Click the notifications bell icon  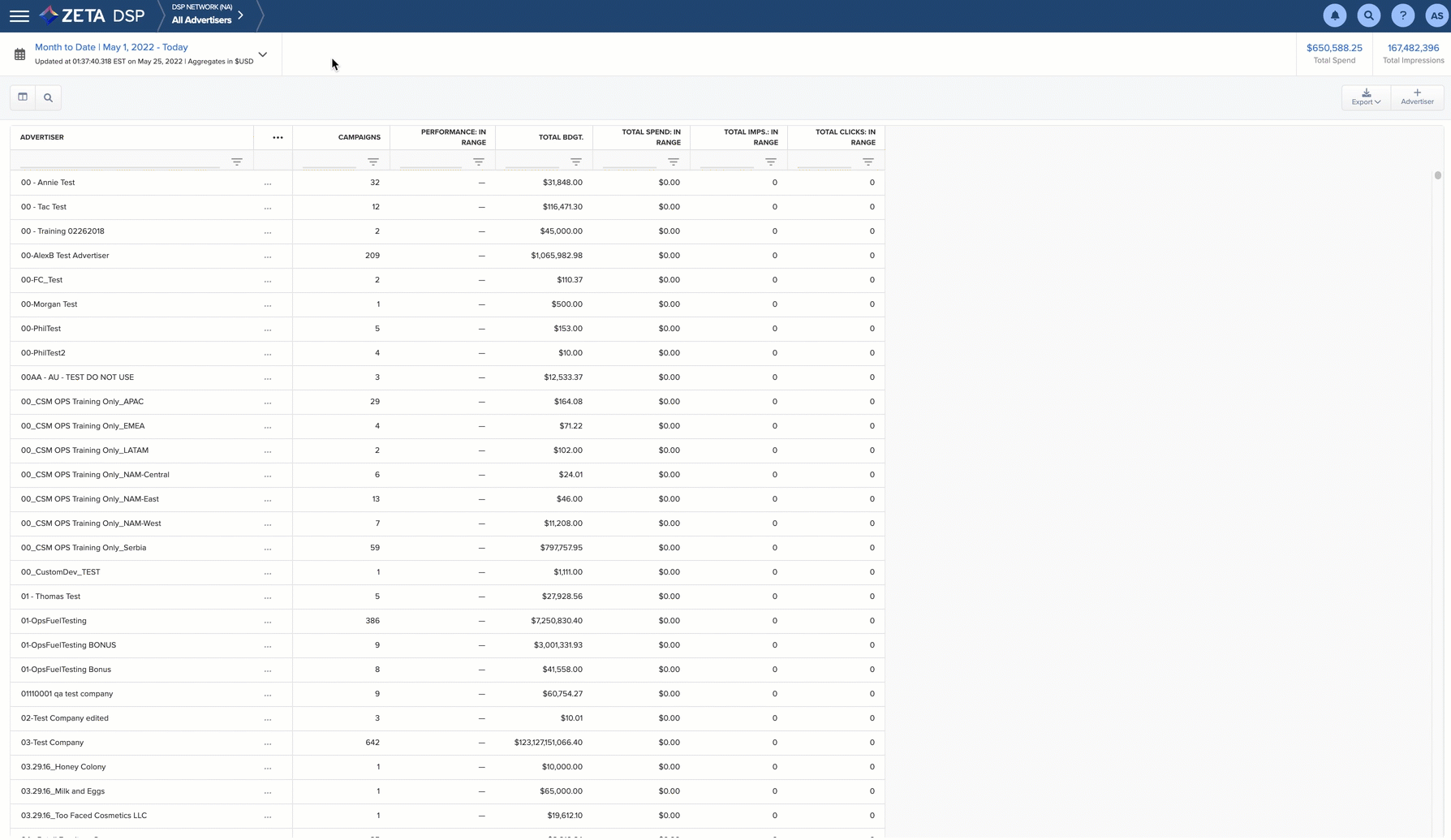tap(1334, 15)
